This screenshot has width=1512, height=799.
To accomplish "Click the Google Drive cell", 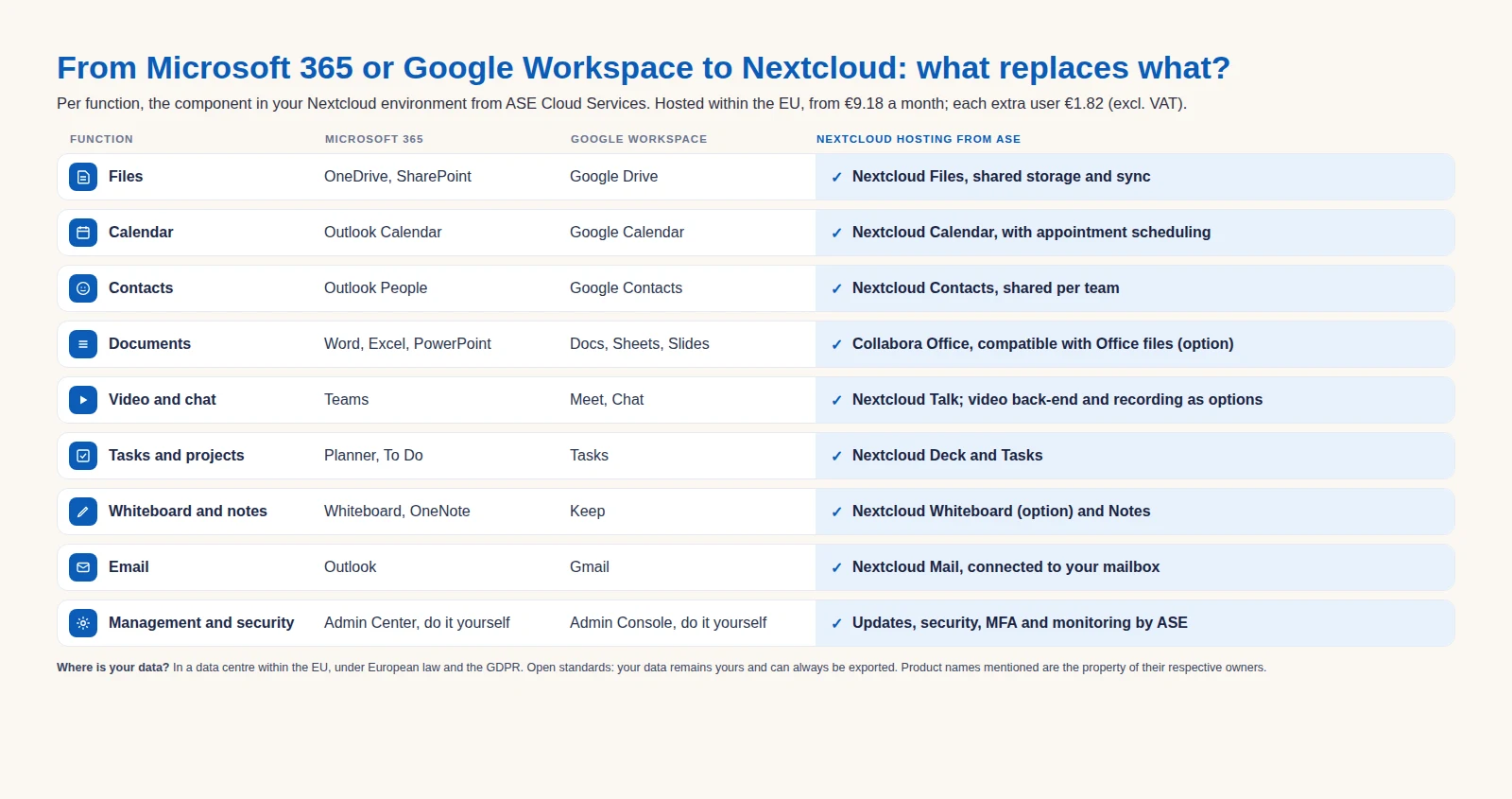I will tap(614, 177).
